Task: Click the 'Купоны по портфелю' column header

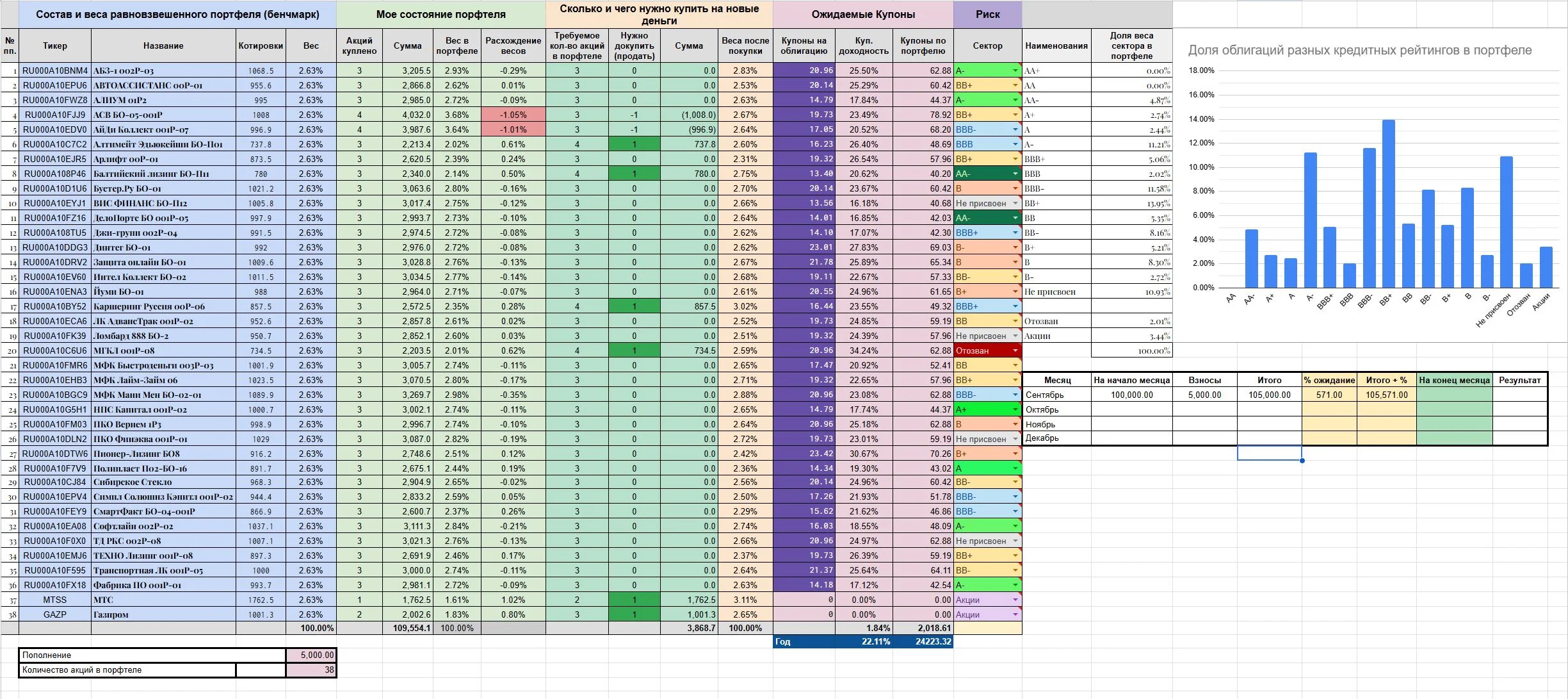Action: tap(923, 45)
